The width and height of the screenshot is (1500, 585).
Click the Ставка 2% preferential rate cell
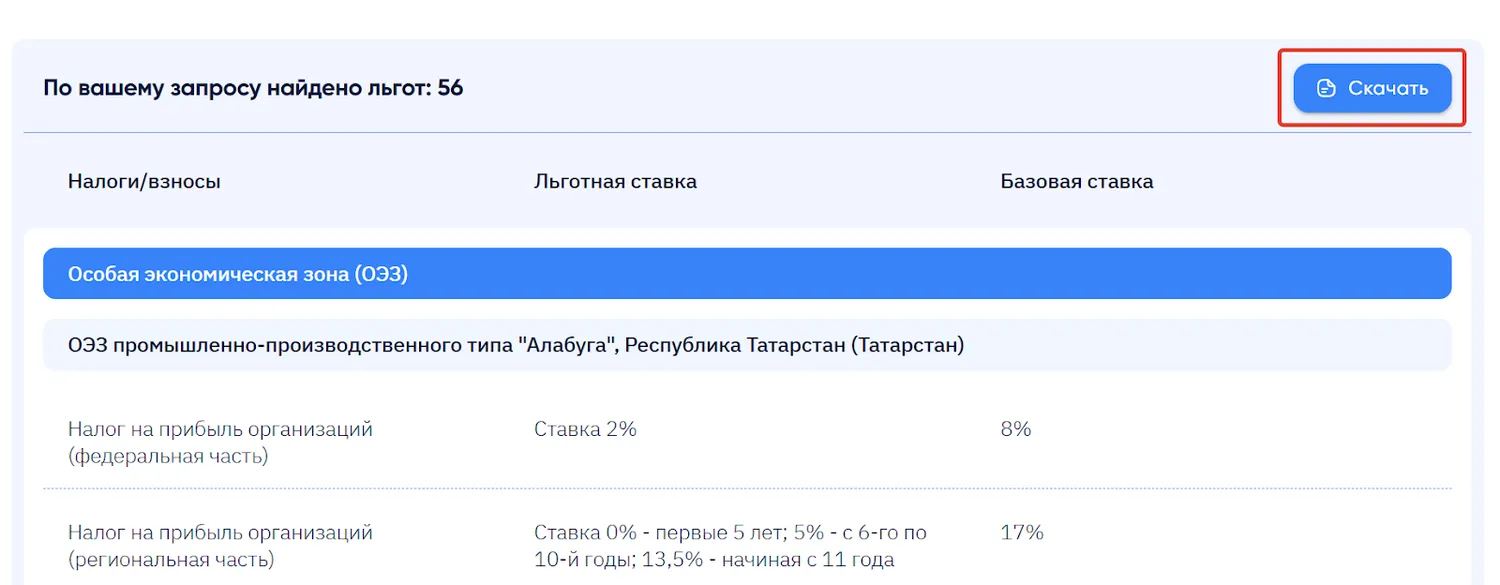pyautogui.click(x=585, y=429)
